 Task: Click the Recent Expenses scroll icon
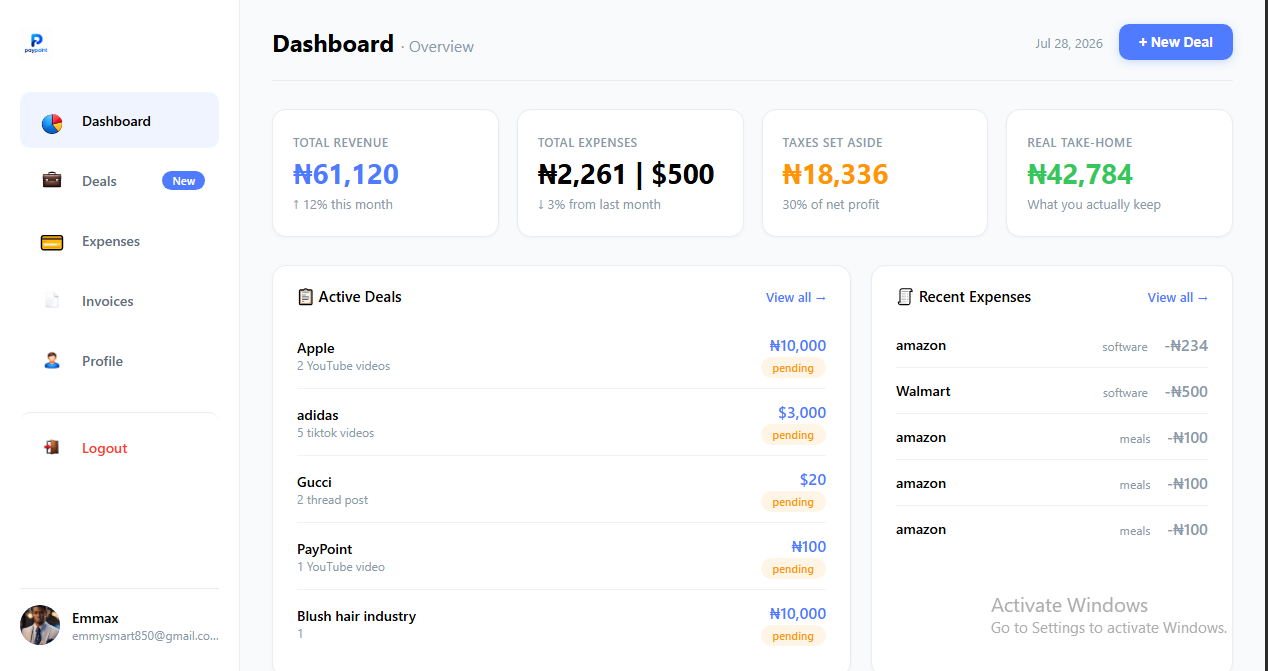click(x=905, y=297)
